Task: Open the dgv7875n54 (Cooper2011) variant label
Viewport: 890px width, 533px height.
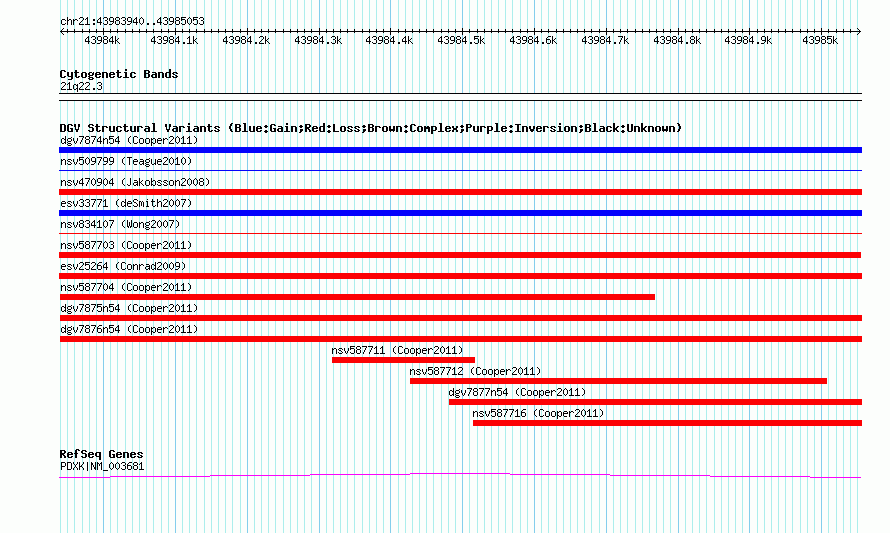Action: pyautogui.click(x=129, y=308)
